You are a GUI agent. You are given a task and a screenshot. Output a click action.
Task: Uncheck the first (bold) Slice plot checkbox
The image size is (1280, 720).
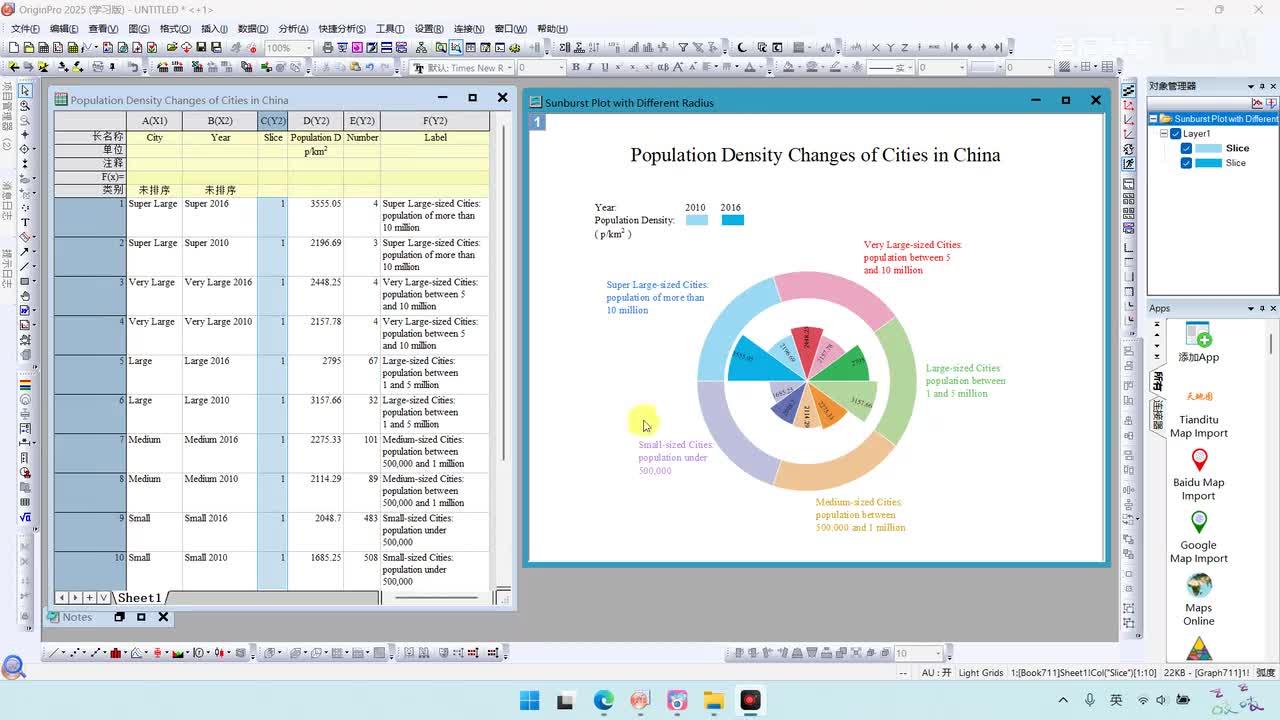coord(1186,148)
